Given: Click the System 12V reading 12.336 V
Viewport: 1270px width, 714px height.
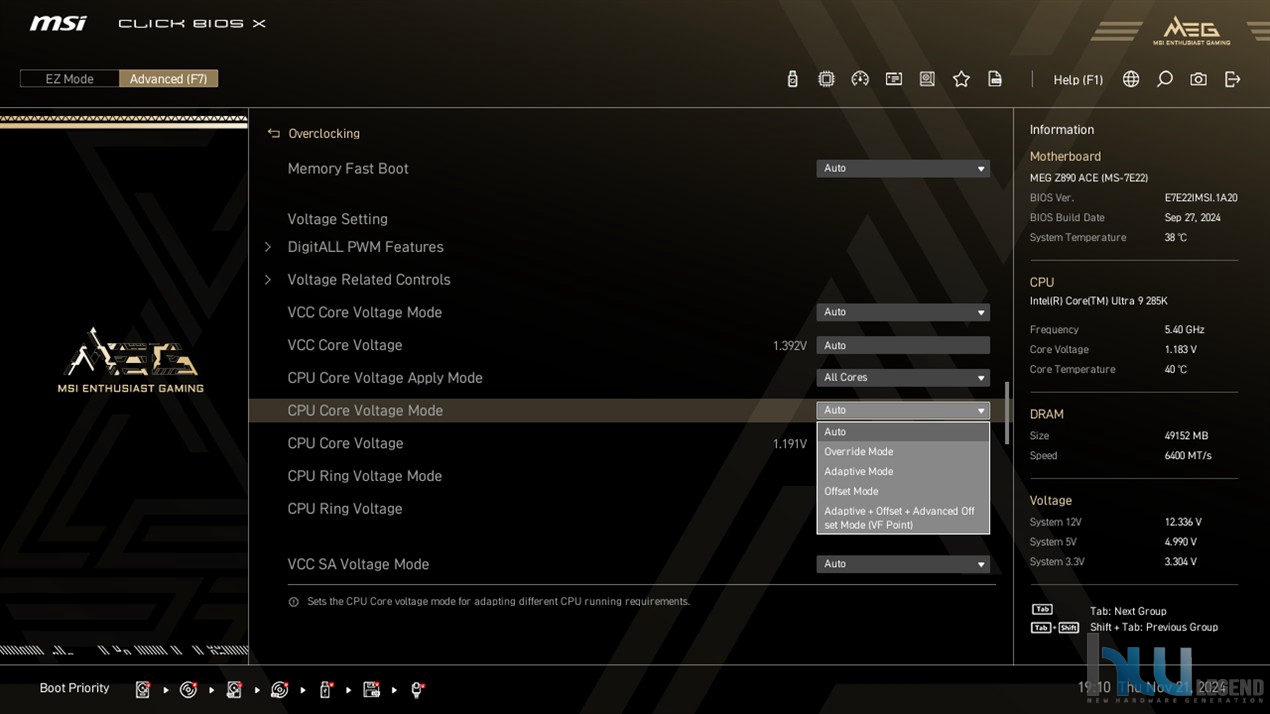Looking at the screenshot, I should pos(1183,522).
